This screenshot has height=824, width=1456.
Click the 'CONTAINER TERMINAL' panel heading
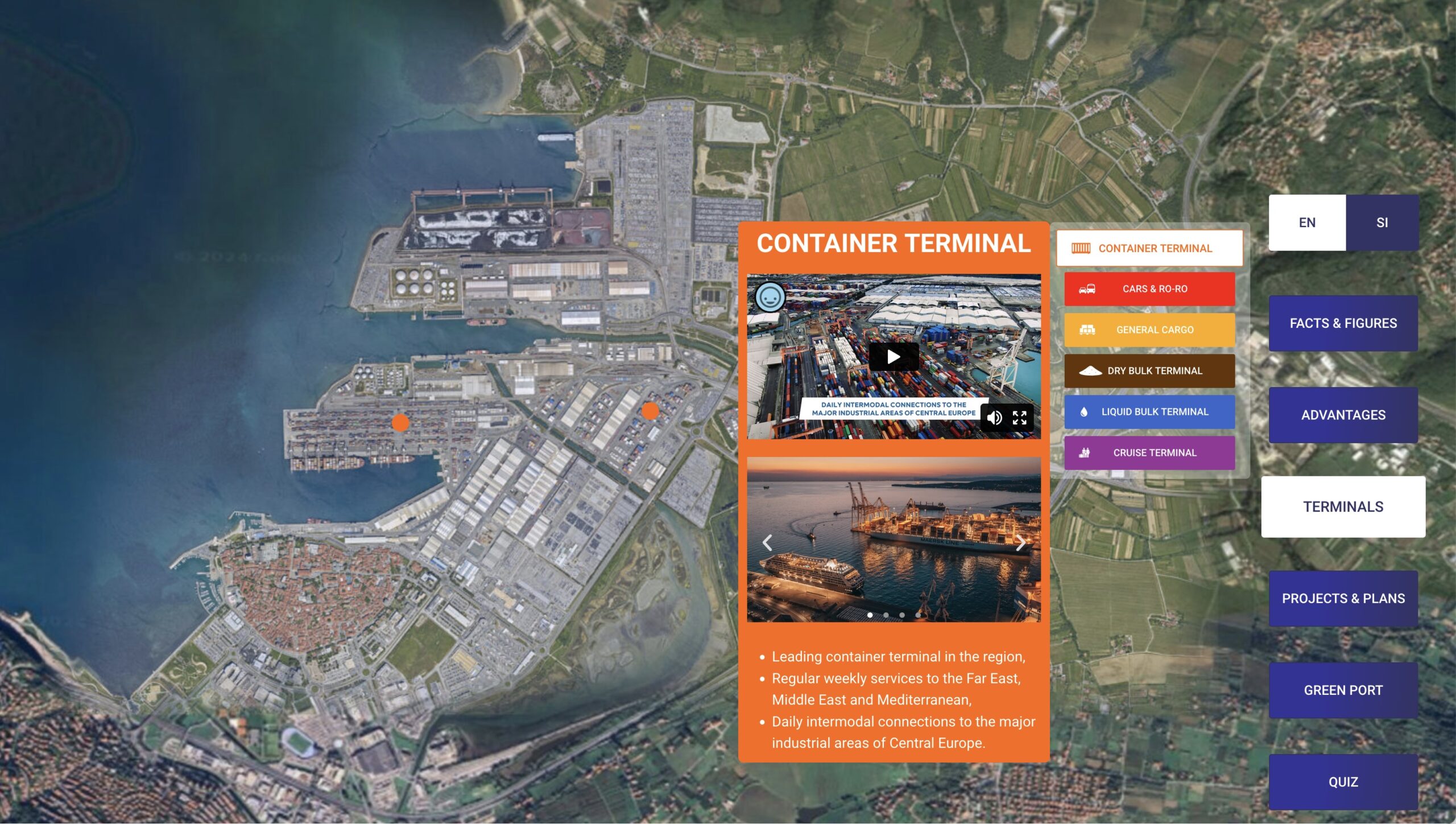(893, 244)
